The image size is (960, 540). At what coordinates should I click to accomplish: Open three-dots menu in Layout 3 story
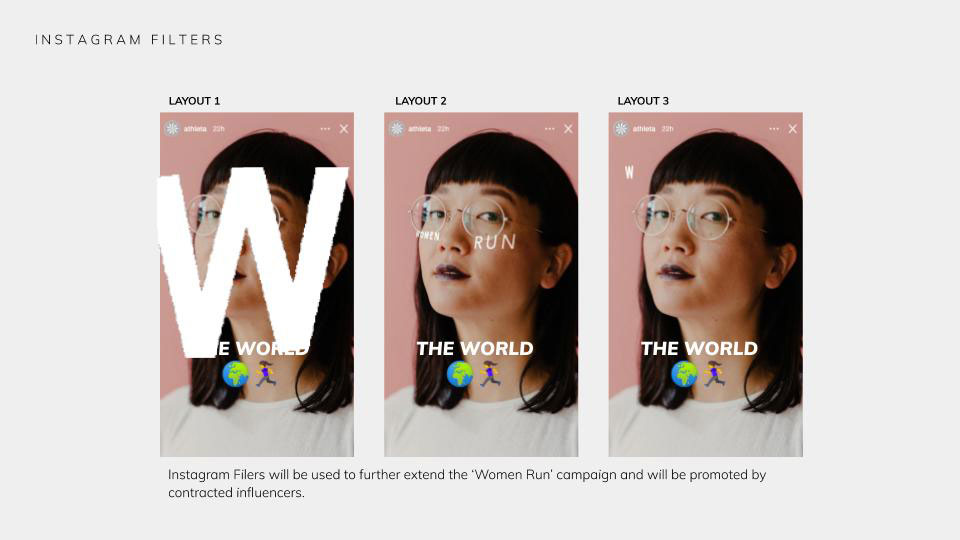pyautogui.click(x=774, y=129)
